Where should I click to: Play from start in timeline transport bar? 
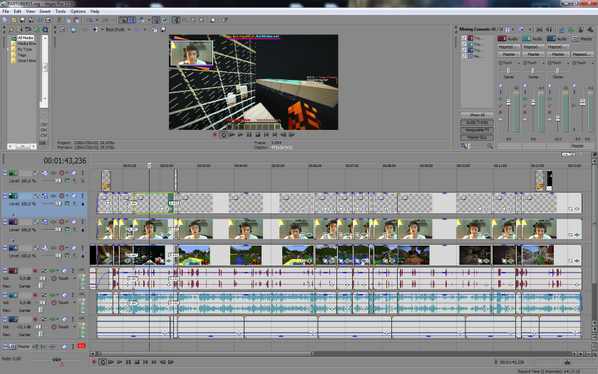(x=111, y=362)
